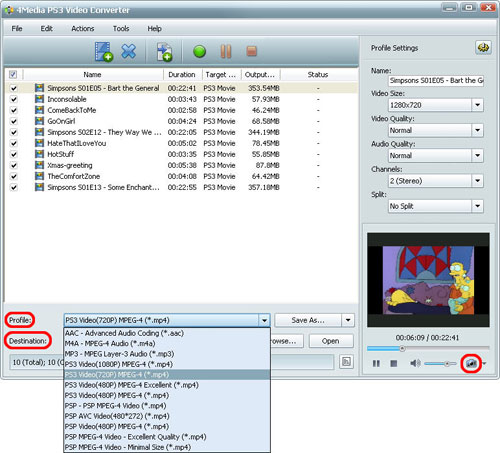
Task: Stop the preview playback
Action: pos(394,363)
